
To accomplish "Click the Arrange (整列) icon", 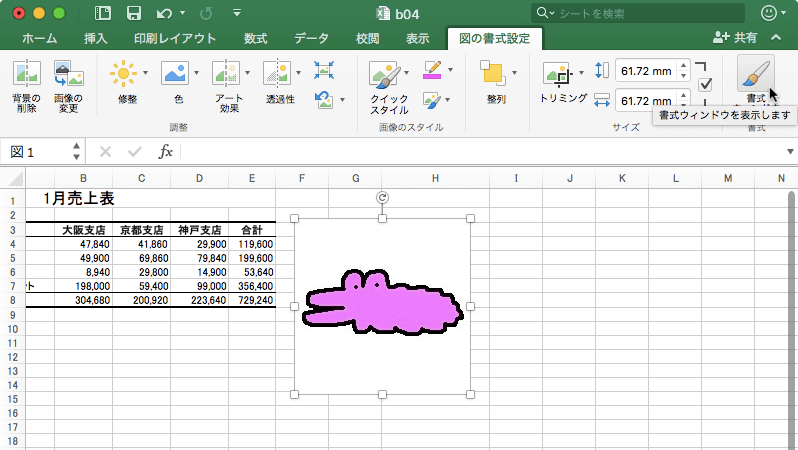I will tap(493, 73).
